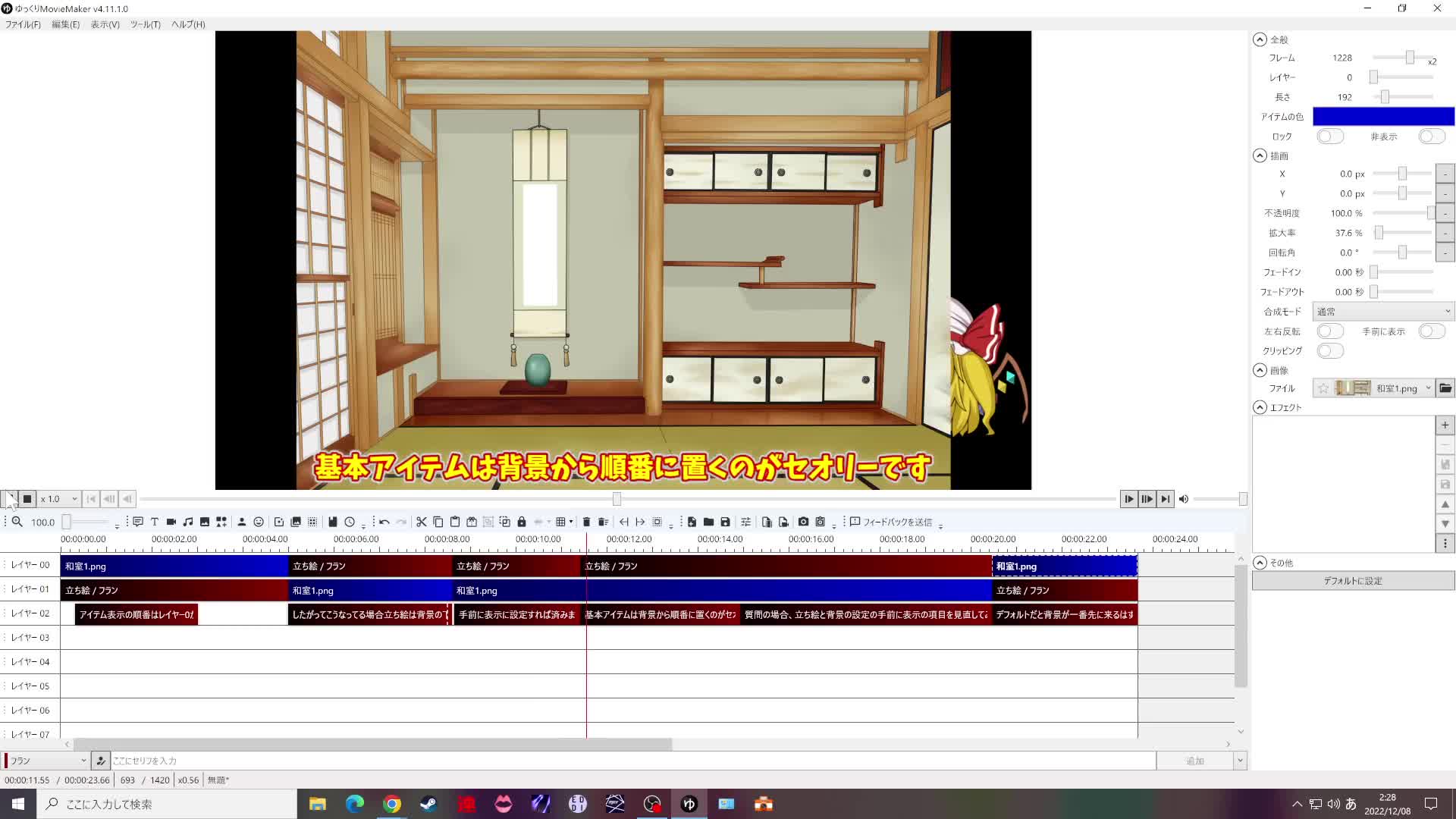Add a text item with T icon
The image size is (1456, 819).
(155, 522)
